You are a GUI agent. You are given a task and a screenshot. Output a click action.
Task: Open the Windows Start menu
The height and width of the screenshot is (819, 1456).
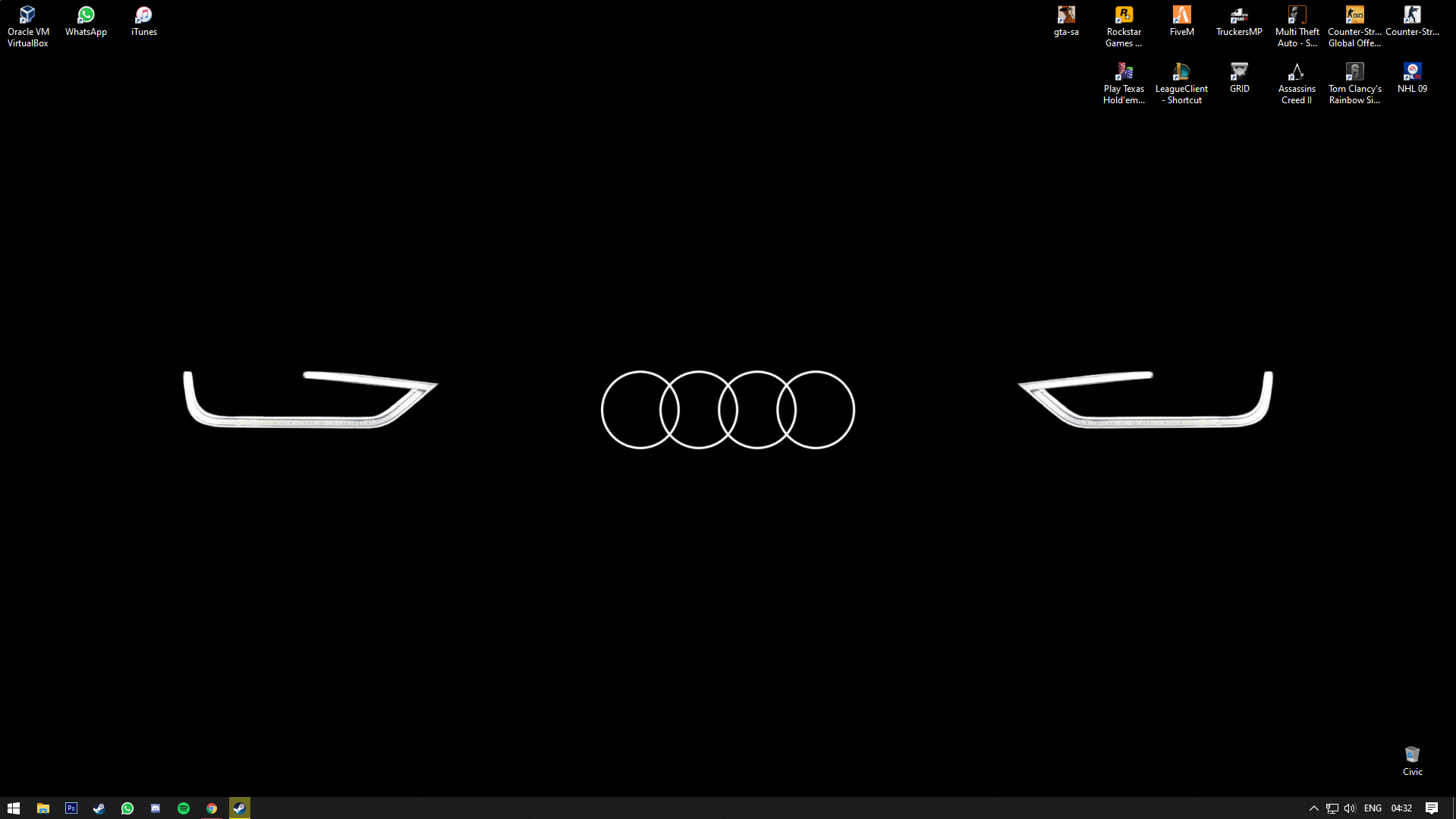[14, 808]
